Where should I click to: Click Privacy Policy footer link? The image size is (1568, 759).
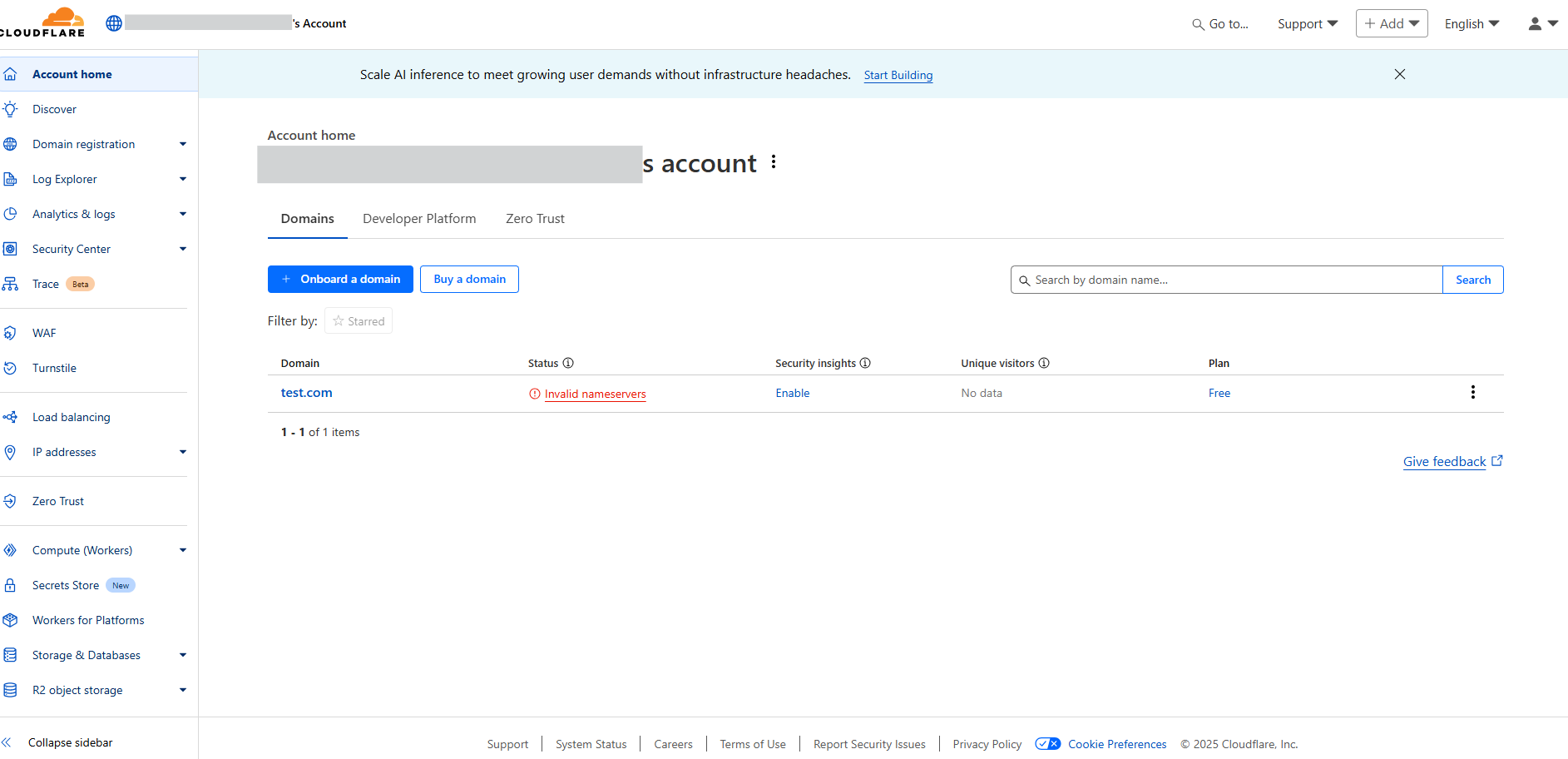pos(987,744)
